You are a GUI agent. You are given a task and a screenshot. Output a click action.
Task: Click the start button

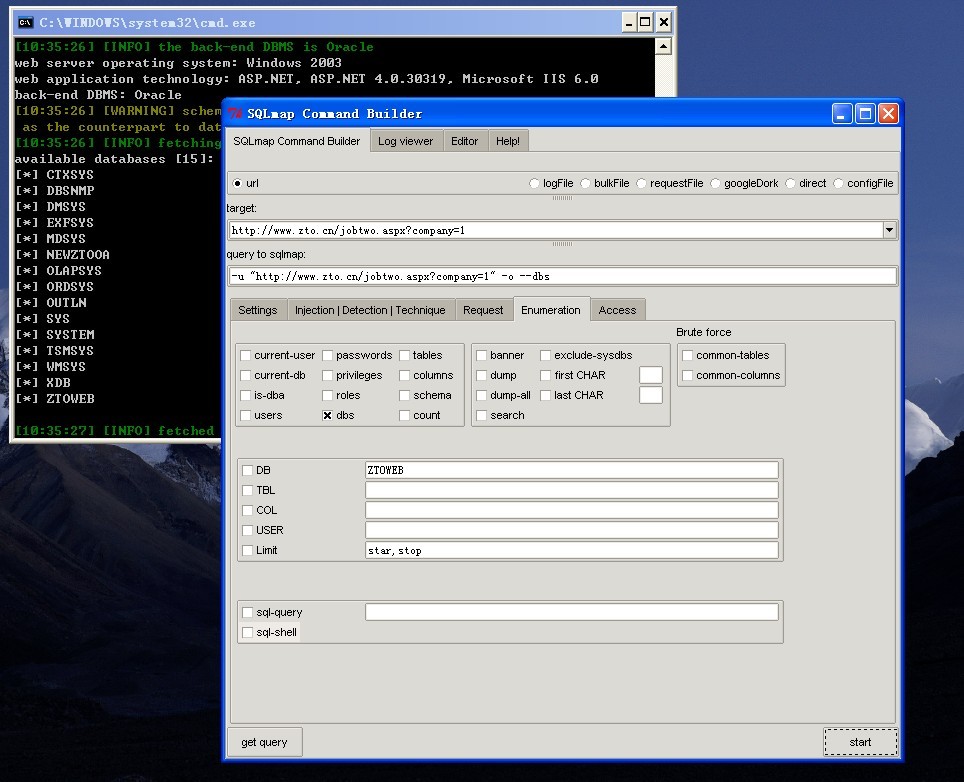tap(860, 742)
